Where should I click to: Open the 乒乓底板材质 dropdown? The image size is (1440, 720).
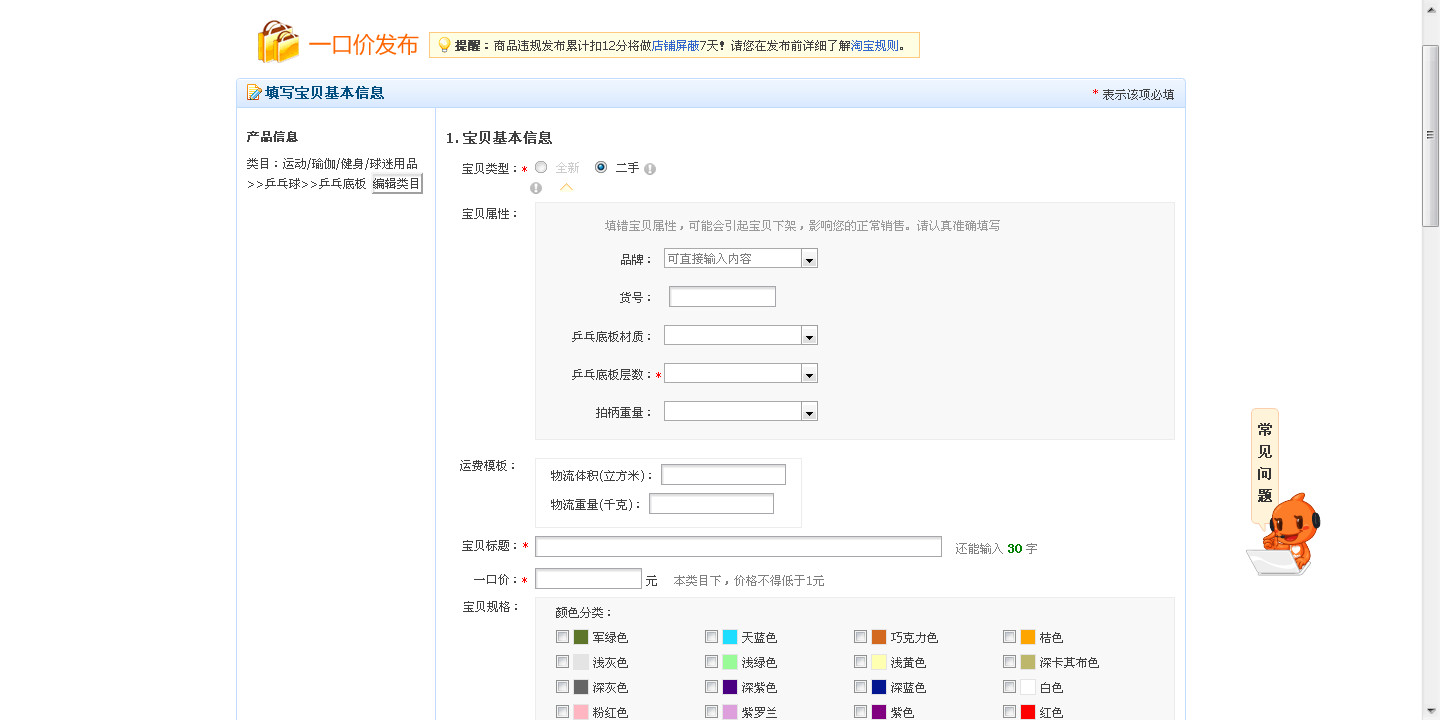810,336
